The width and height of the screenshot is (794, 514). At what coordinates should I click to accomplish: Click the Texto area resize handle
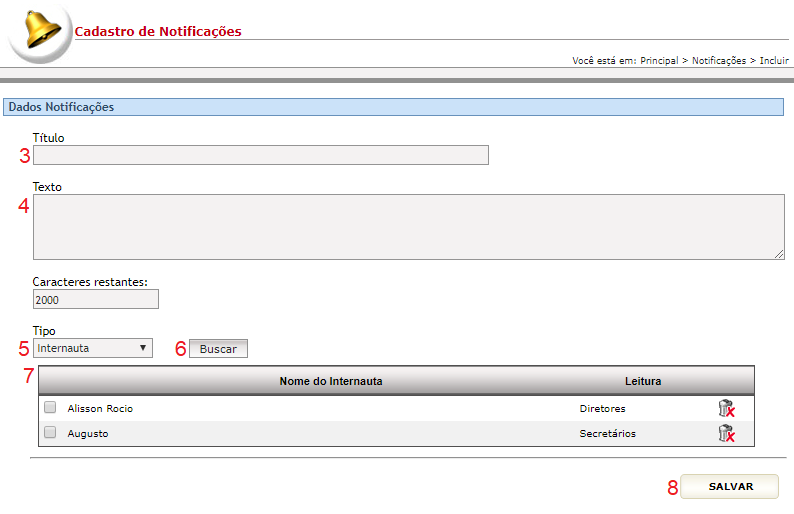coord(779,254)
